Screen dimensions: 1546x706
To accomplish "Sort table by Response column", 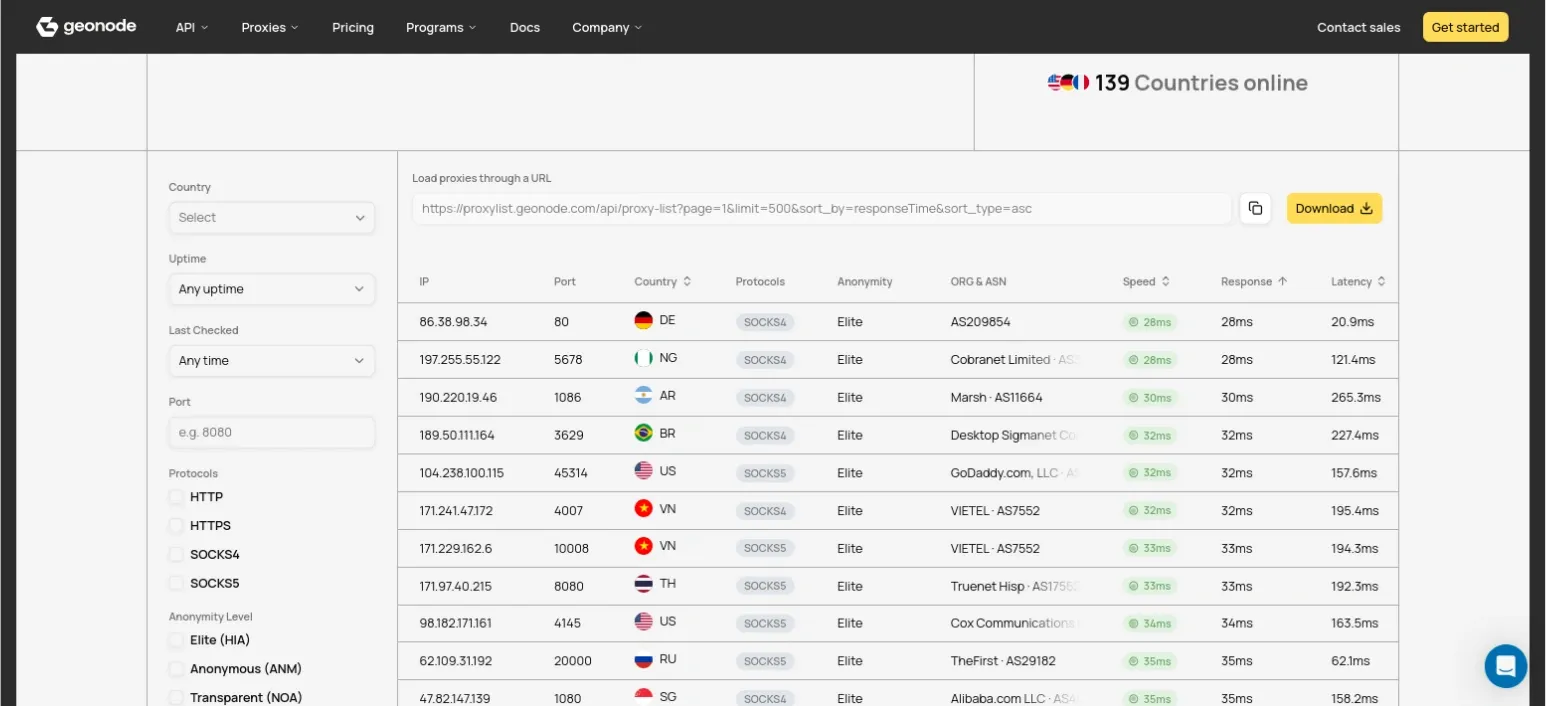I will (1254, 282).
